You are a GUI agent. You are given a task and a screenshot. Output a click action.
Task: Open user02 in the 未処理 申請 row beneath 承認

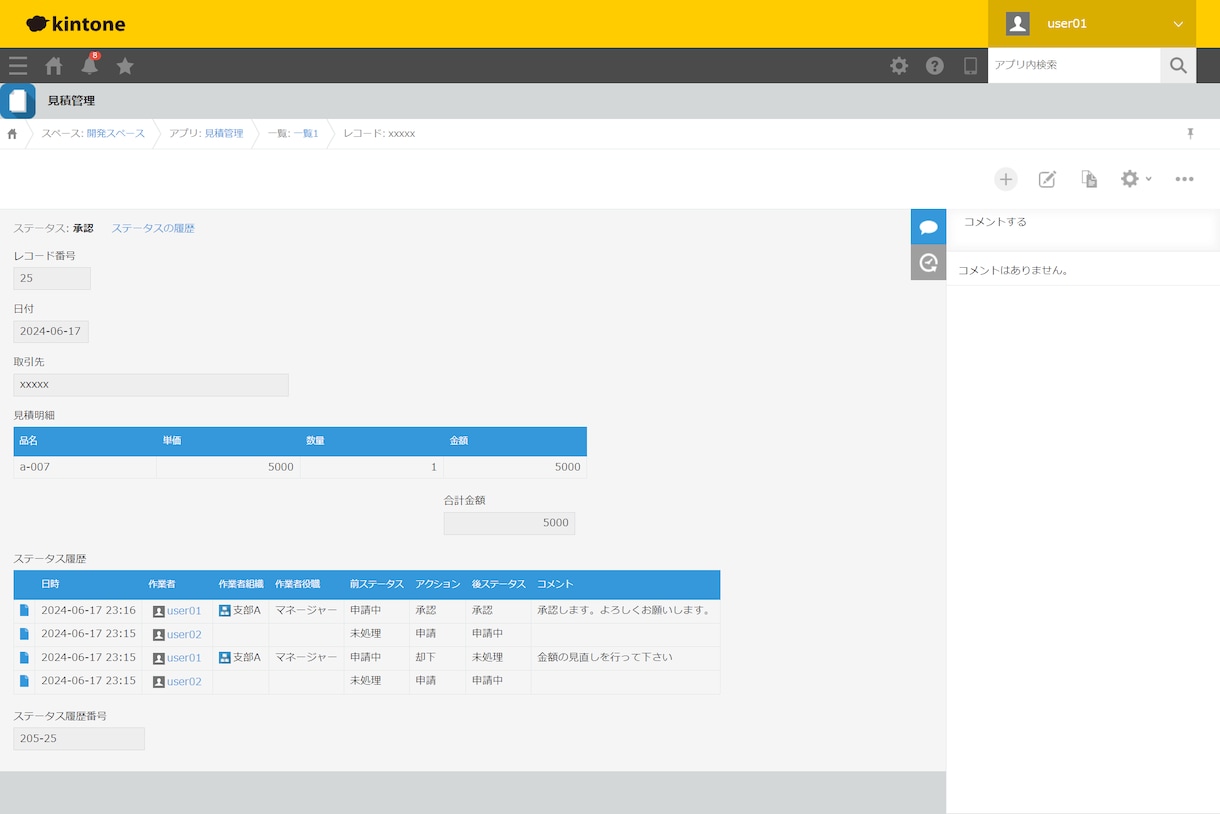pyautogui.click(x=184, y=635)
